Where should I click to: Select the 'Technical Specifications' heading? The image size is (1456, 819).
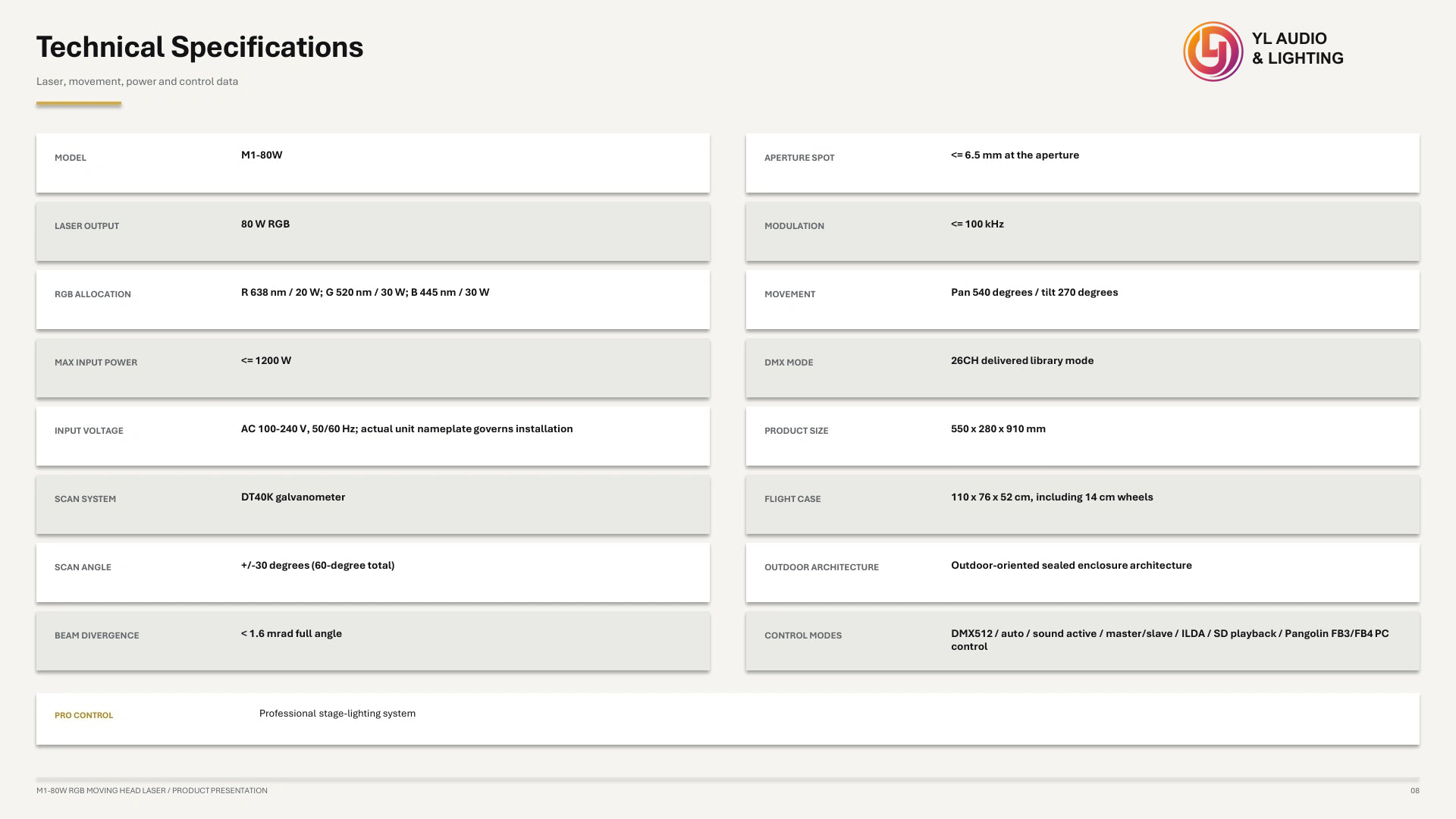click(x=200, y=47)
